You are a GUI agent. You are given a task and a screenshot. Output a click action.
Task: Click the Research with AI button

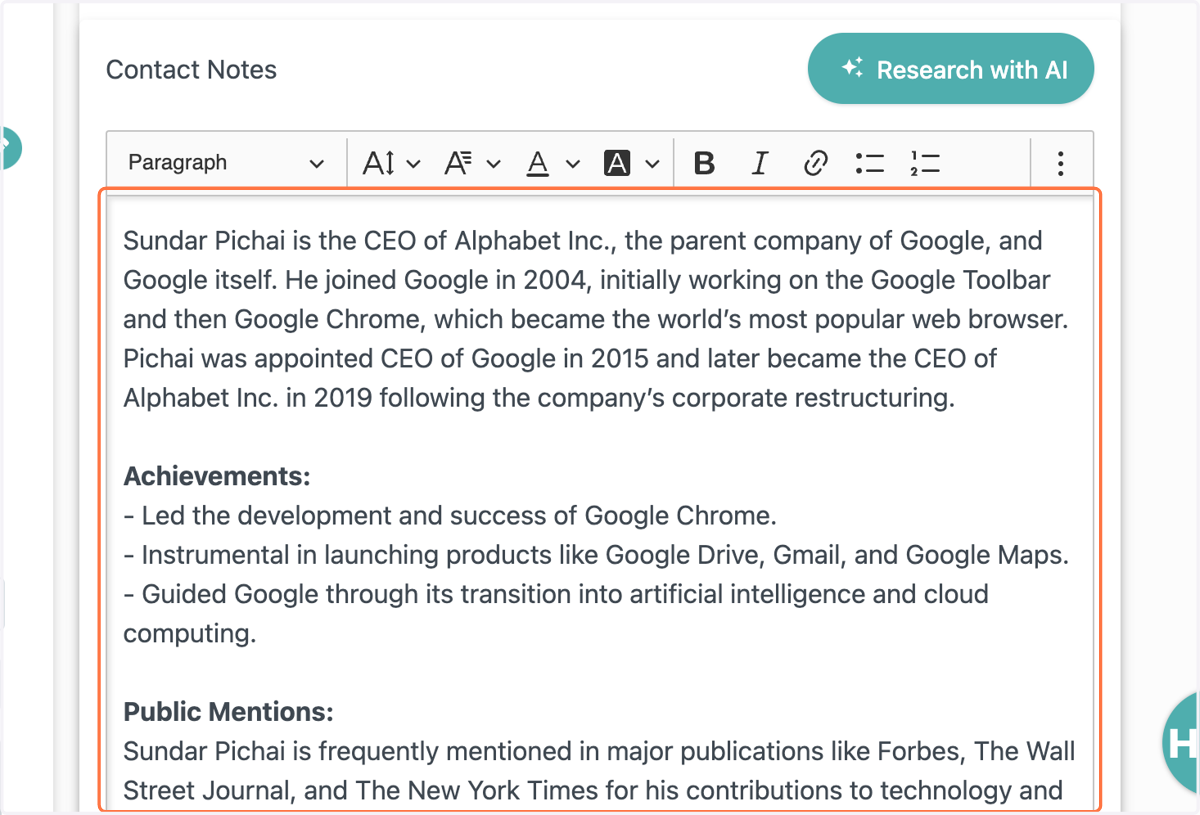(951, 69)
